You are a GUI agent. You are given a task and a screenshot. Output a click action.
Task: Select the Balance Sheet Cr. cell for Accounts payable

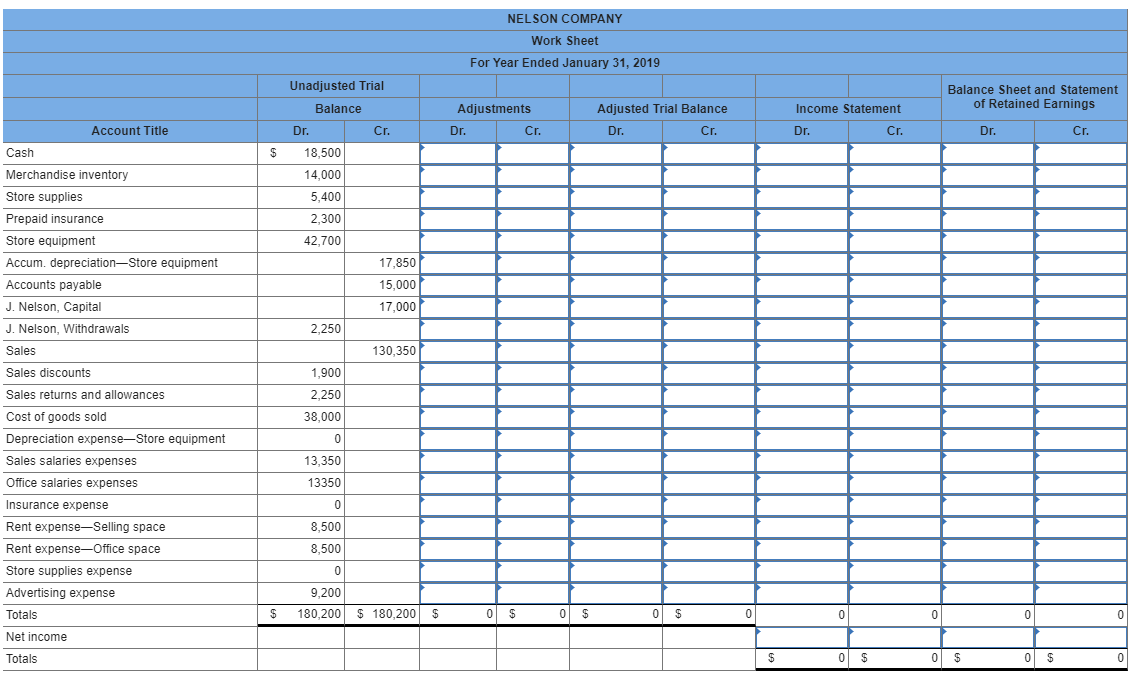pyautogui.click(x=1080, y=285)
